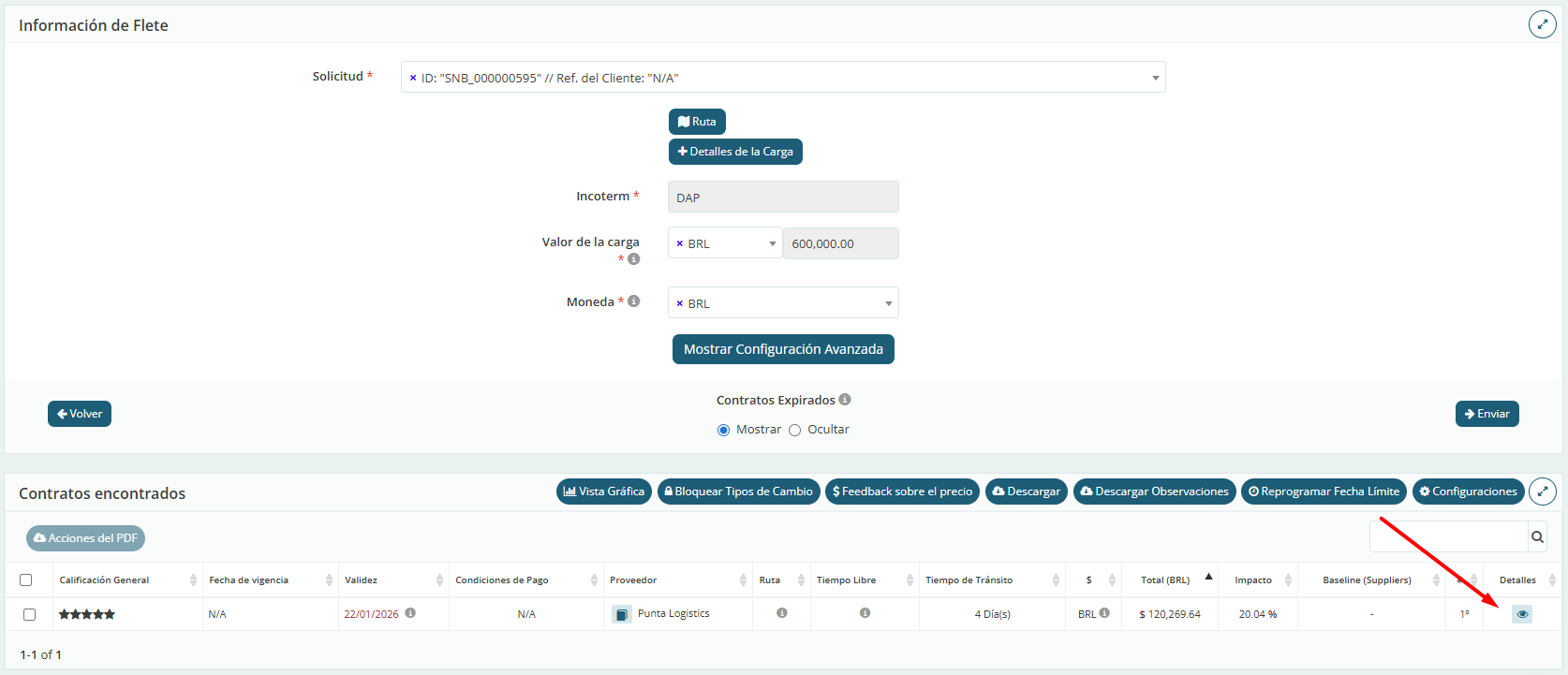Click Punta Logistics provider document icon
1568x675 pixels.
[621, 614]
